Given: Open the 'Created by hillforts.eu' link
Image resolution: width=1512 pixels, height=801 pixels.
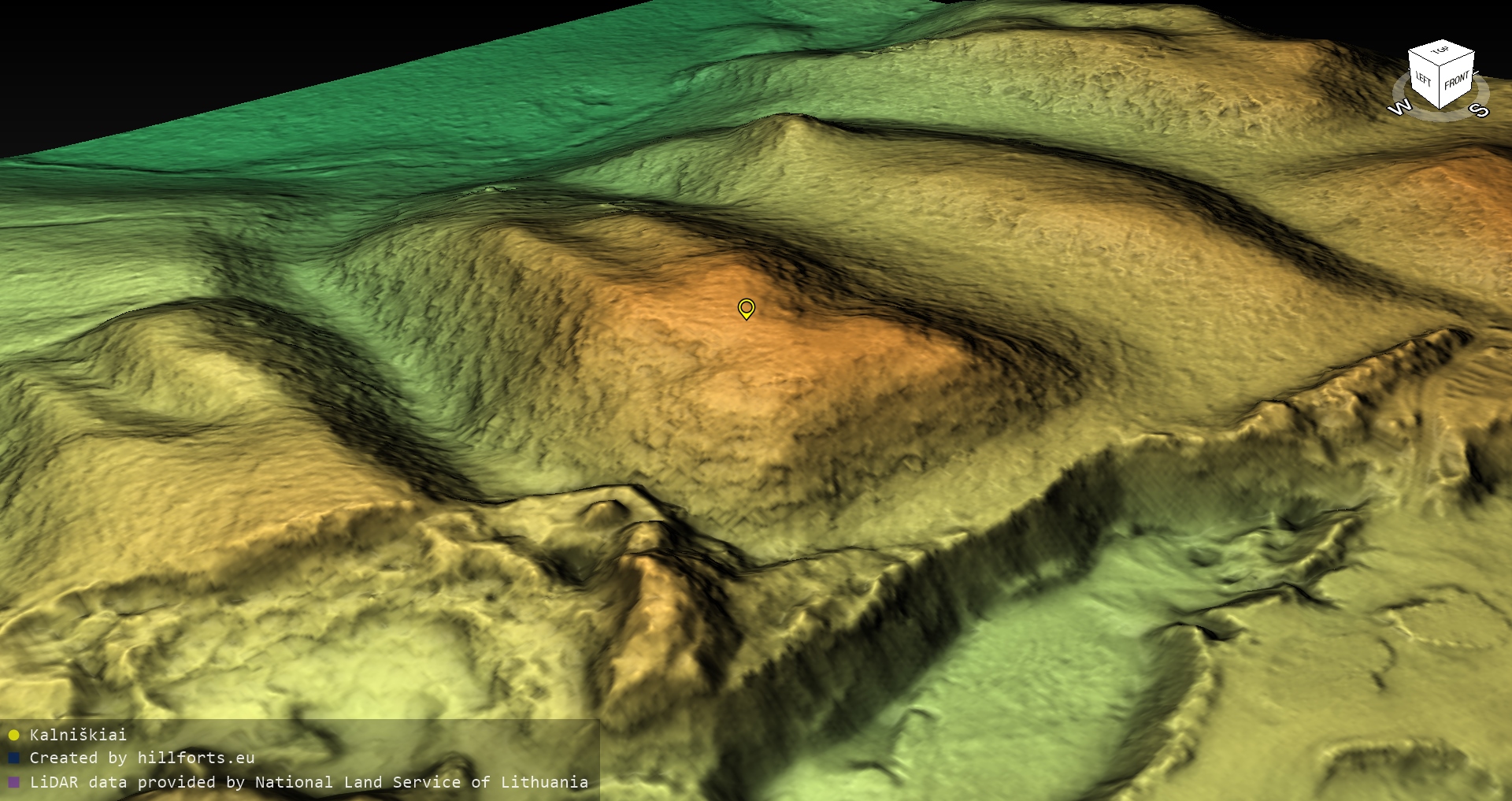Looking at the screenshot, I should pos(142,758).
